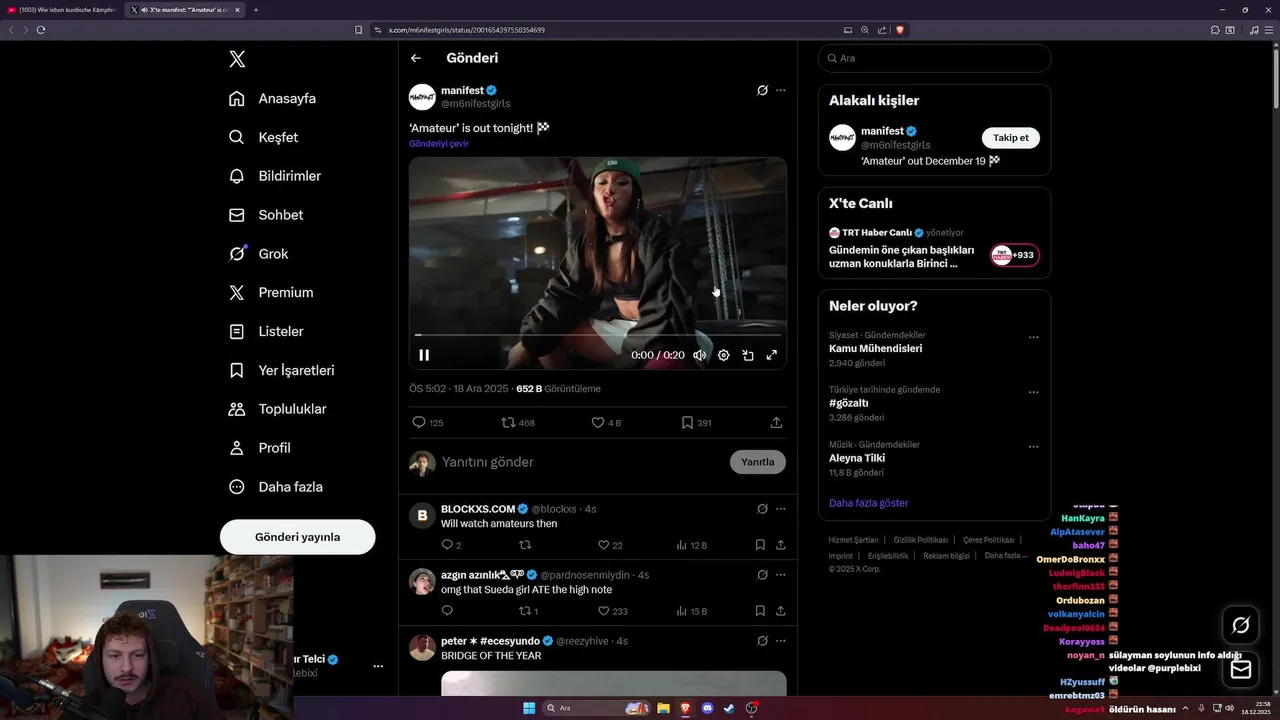Viewport: 1280px width, 720px height.
Task: Open more options for #gözaltı trend
Action: point(1034,392)
